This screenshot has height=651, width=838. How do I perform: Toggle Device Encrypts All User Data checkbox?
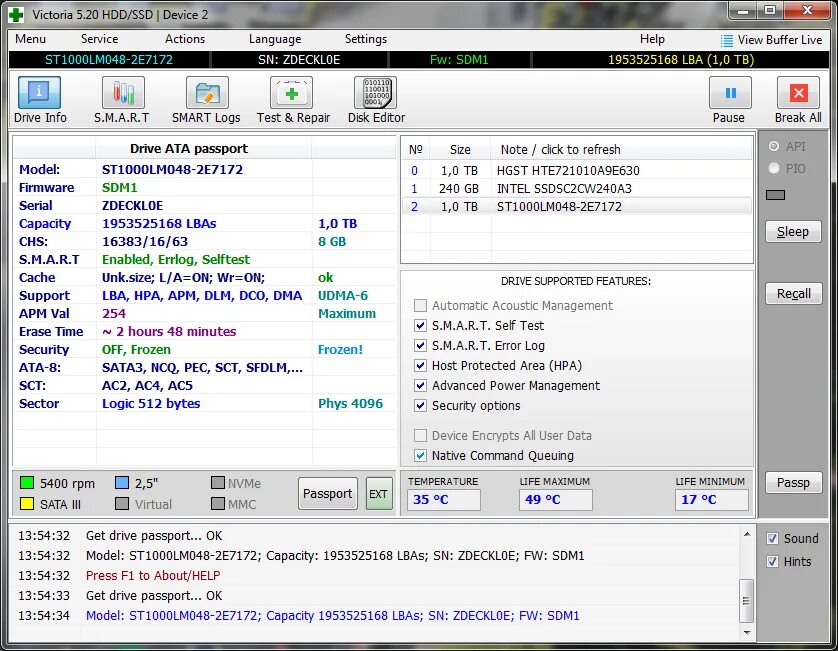click(x=421, y=436)
